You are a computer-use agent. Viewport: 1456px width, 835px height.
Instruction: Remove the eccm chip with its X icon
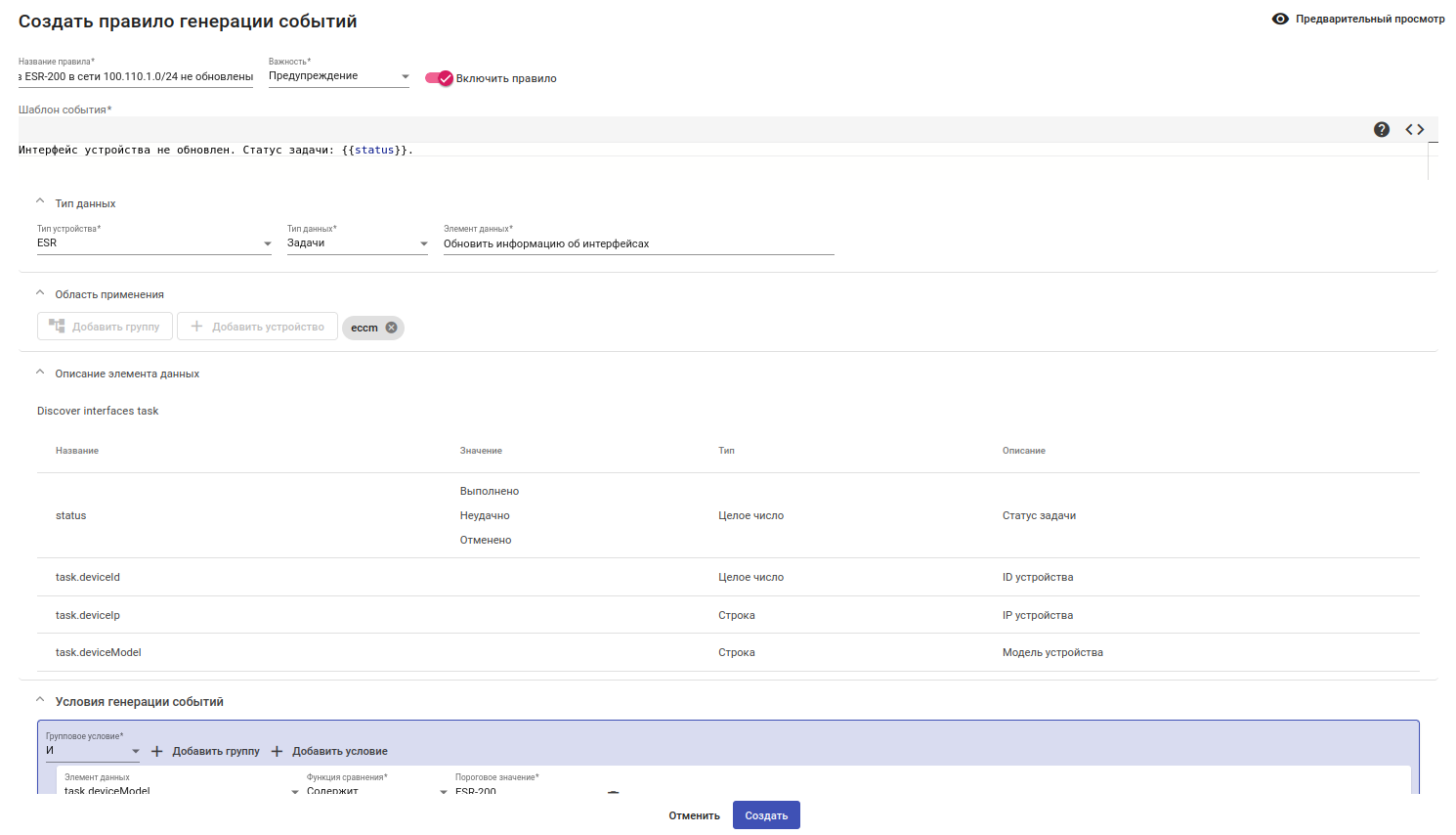click(392, 328)
